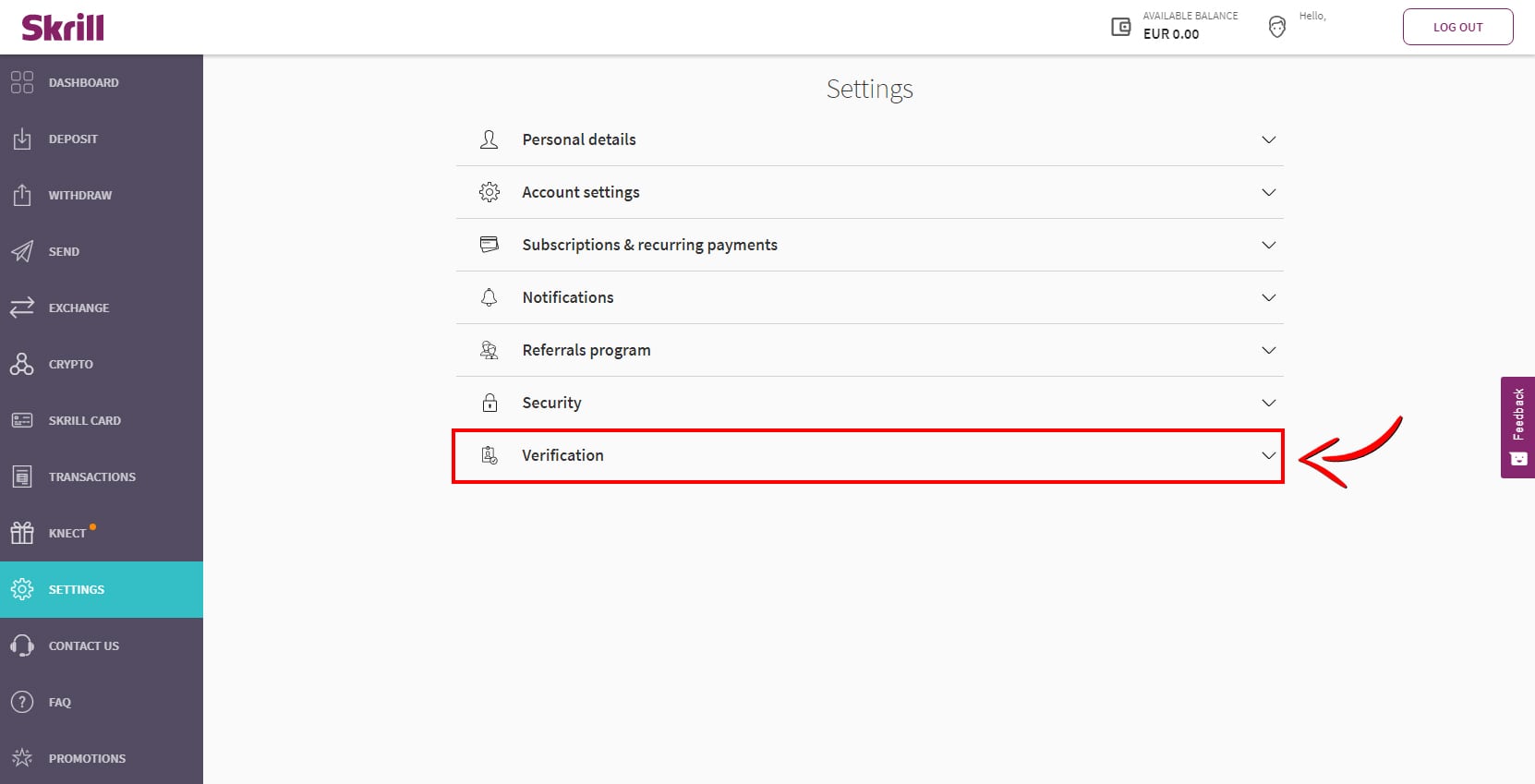Click the Security padlock icon
This screenshot has height=784, width=1535.
point(490,403)
